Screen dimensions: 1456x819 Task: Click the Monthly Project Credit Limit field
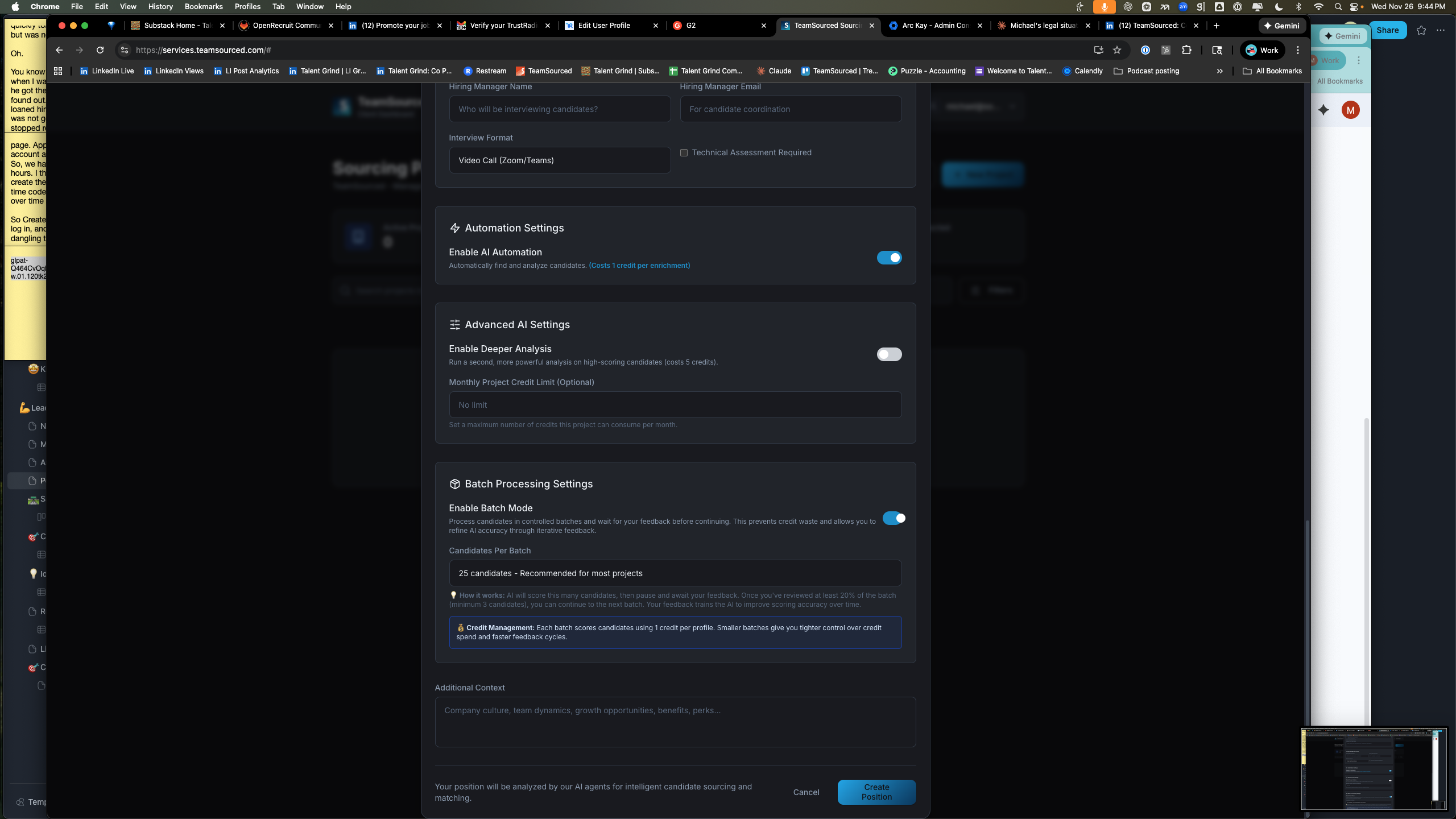(675, 405)
